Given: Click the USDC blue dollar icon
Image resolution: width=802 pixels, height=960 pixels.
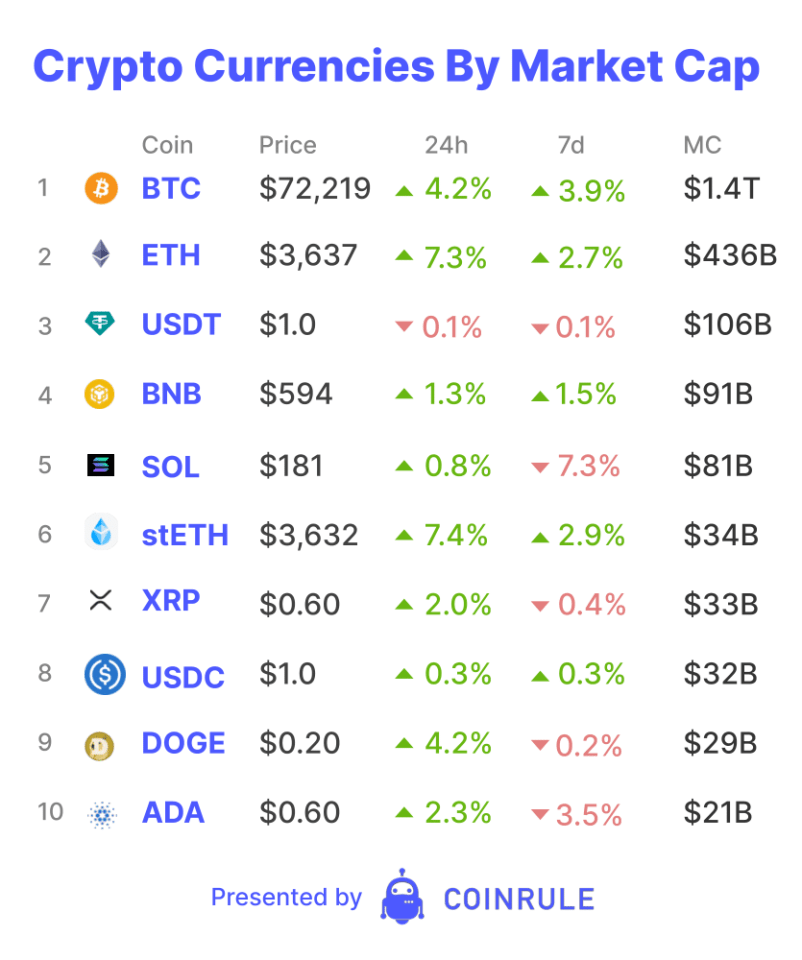Looking at the screenshot, I should click(105, 674).
